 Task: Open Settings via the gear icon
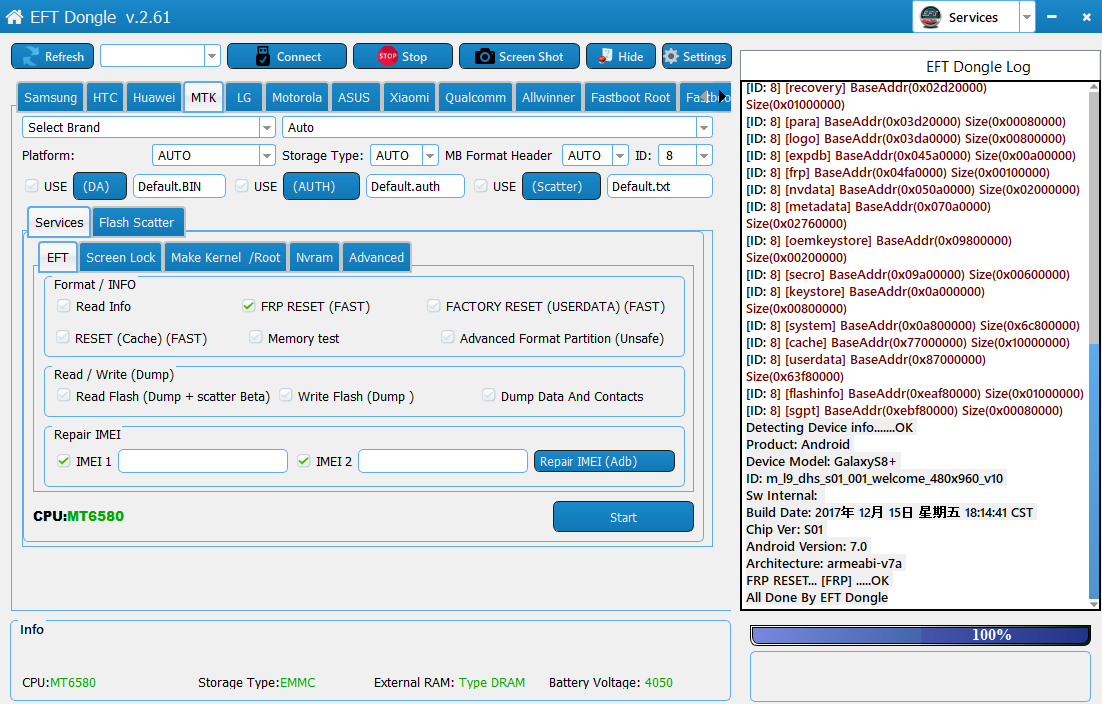[671, 57]
